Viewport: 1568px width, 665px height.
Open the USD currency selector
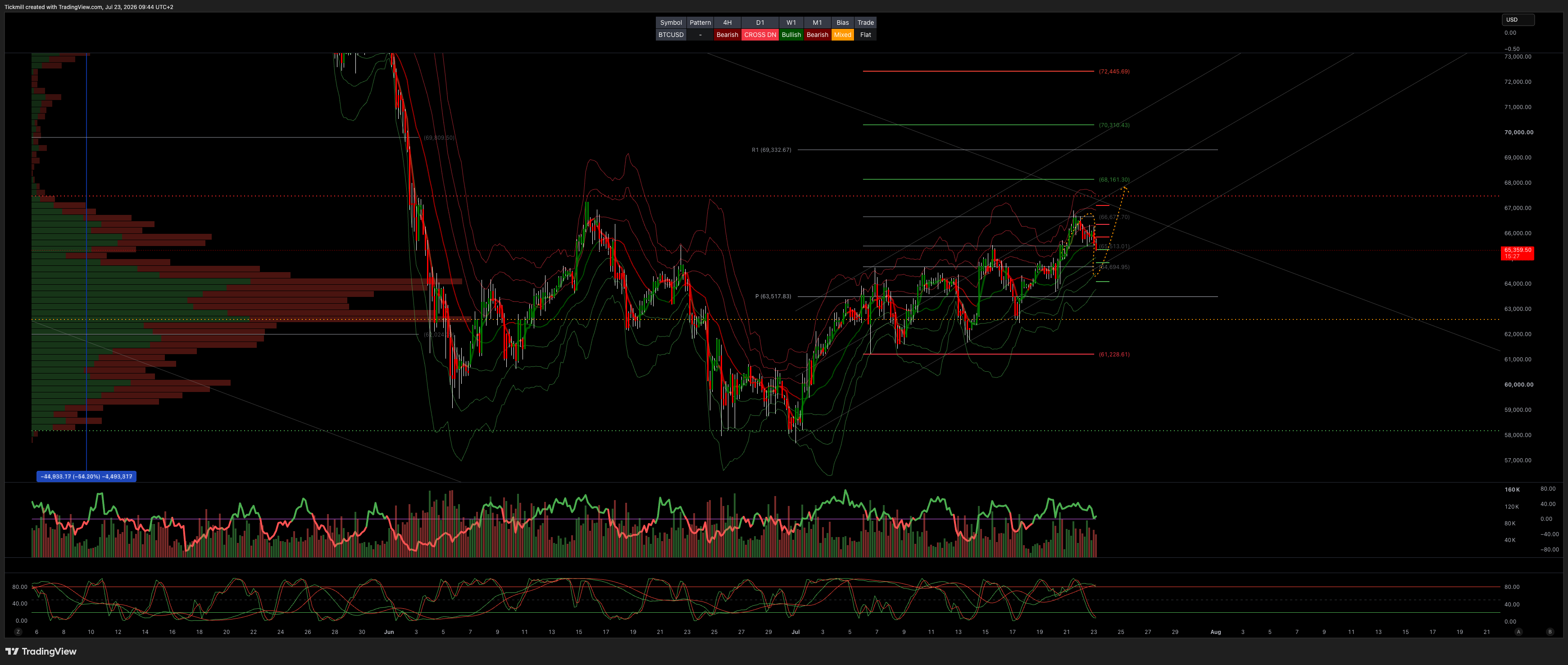point(1518,19)
